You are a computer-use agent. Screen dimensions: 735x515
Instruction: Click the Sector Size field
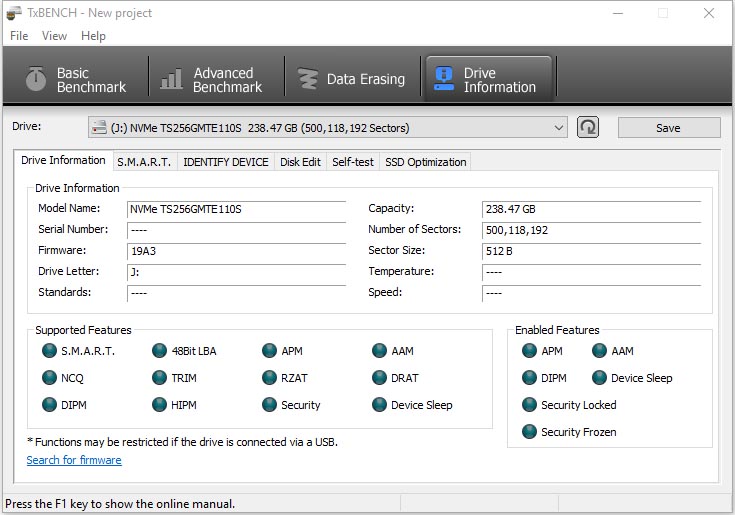pos(592,251)
